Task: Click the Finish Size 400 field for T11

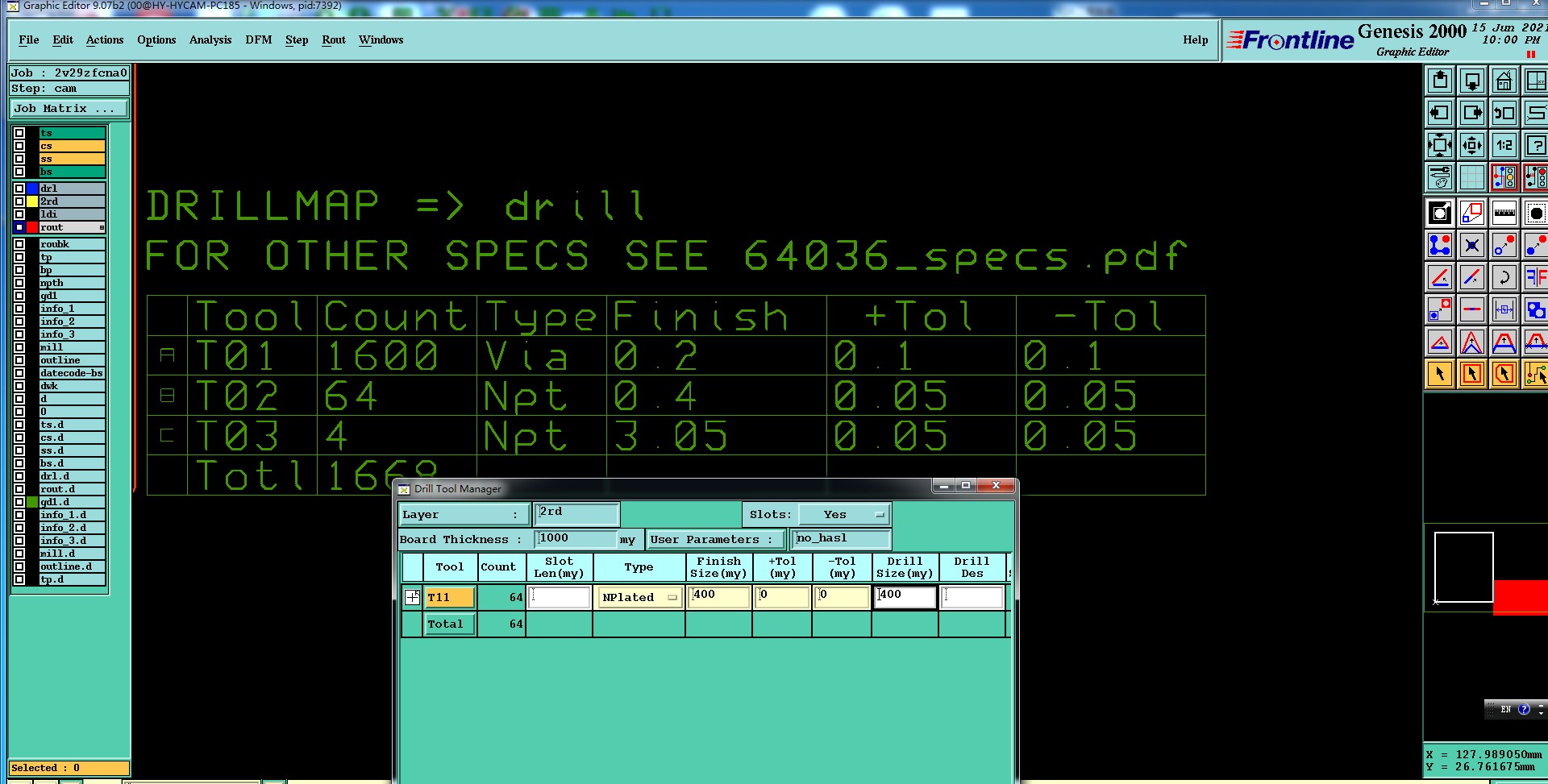Action: click(719, 597)
